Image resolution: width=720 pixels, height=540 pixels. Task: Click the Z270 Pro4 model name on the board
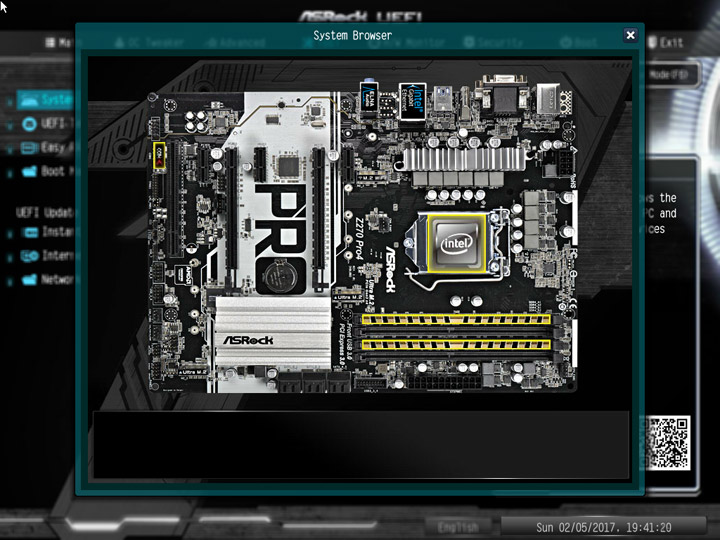pos(359,238)
